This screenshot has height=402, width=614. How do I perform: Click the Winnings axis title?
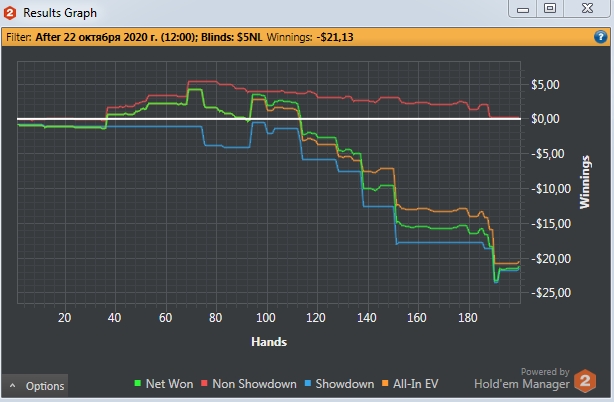pos(585,182)
